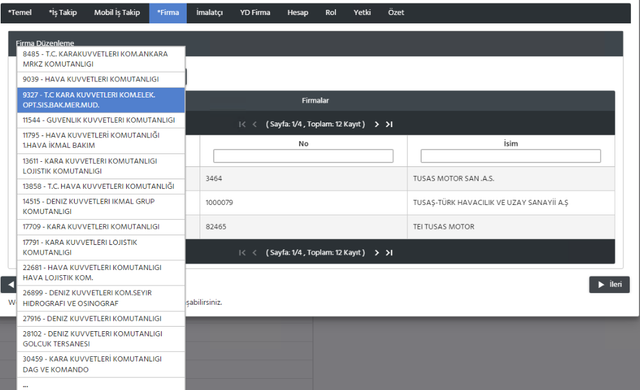Select option 8485 T.C. KARAKUVVETLERI KOM.ANKARA

(101, 59)
